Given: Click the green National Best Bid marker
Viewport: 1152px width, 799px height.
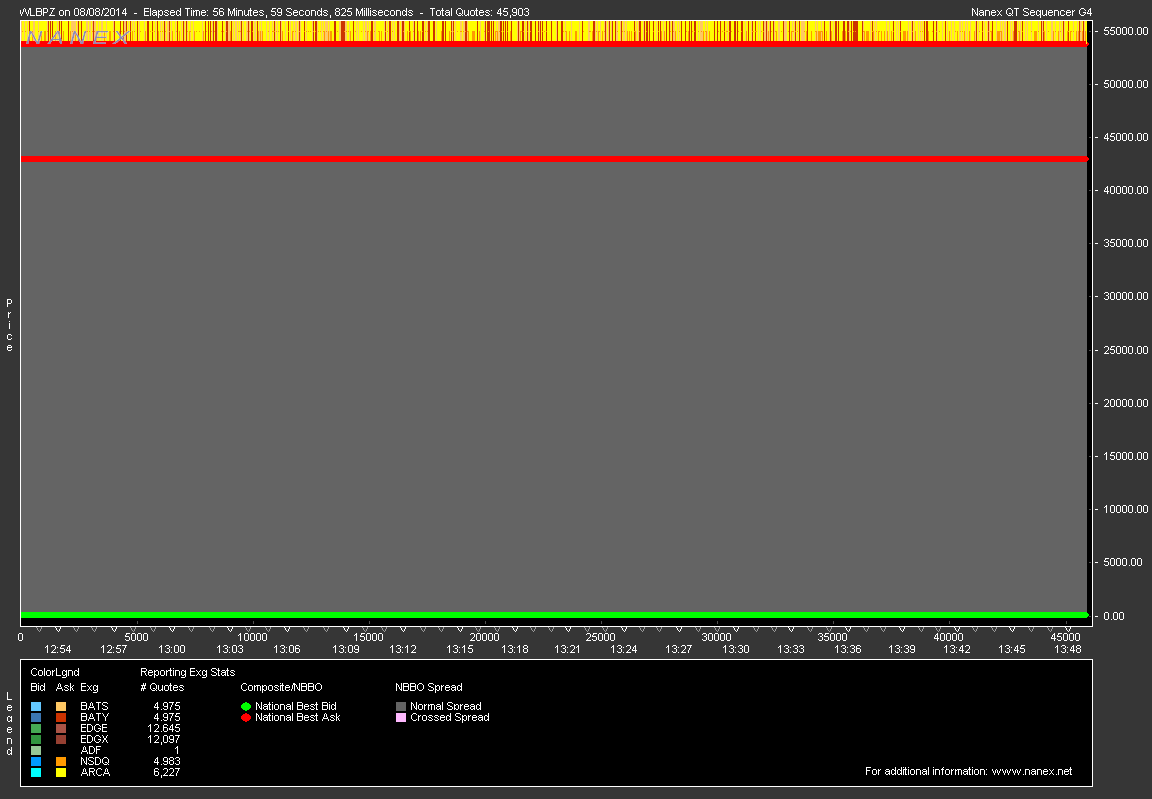Looking at the screenshot, I should 246,706.
